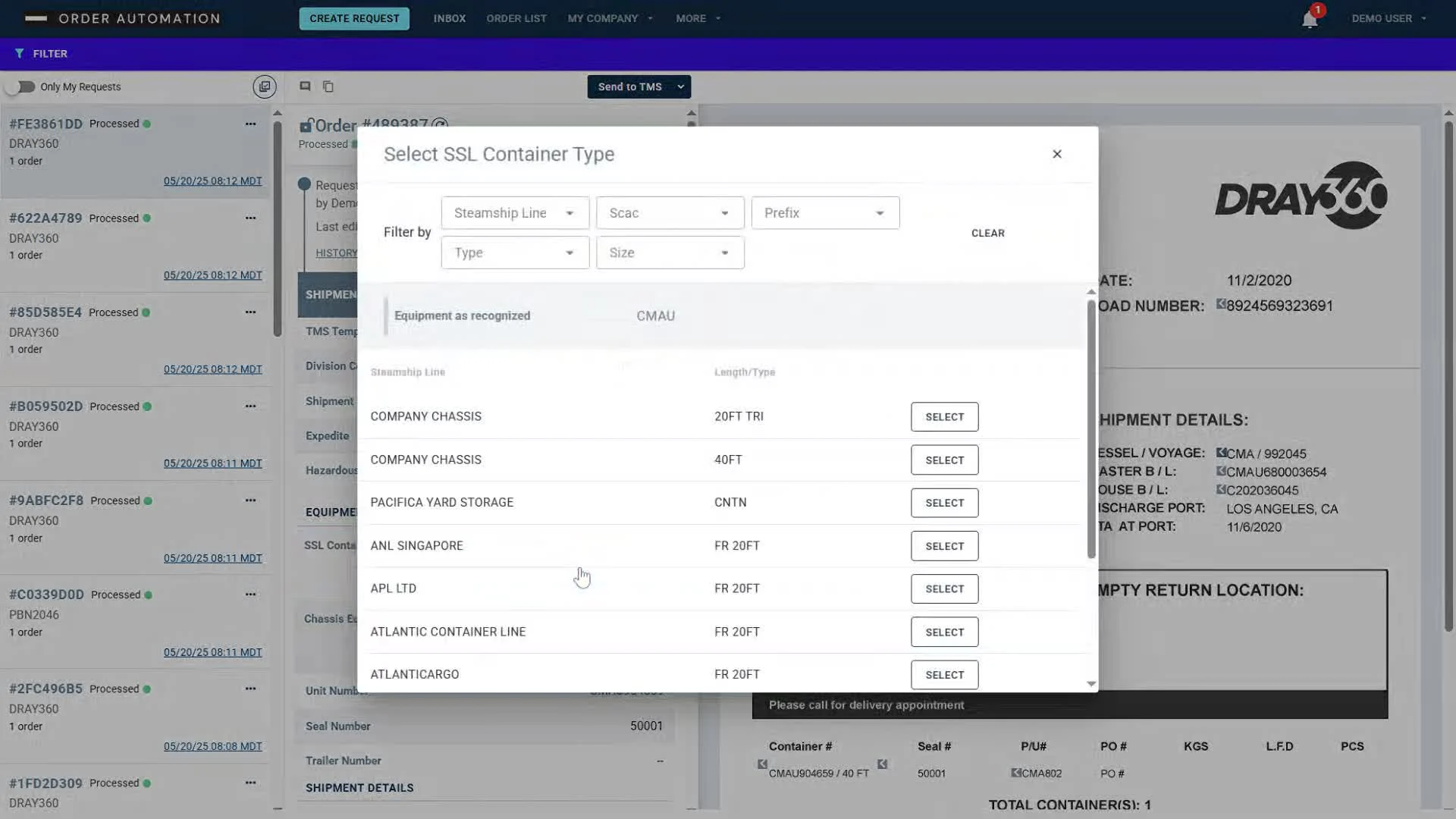Viewport: 1456px width, 819px height.
Task: Click recognized equipment value CMAU
Action: (656, 316)
